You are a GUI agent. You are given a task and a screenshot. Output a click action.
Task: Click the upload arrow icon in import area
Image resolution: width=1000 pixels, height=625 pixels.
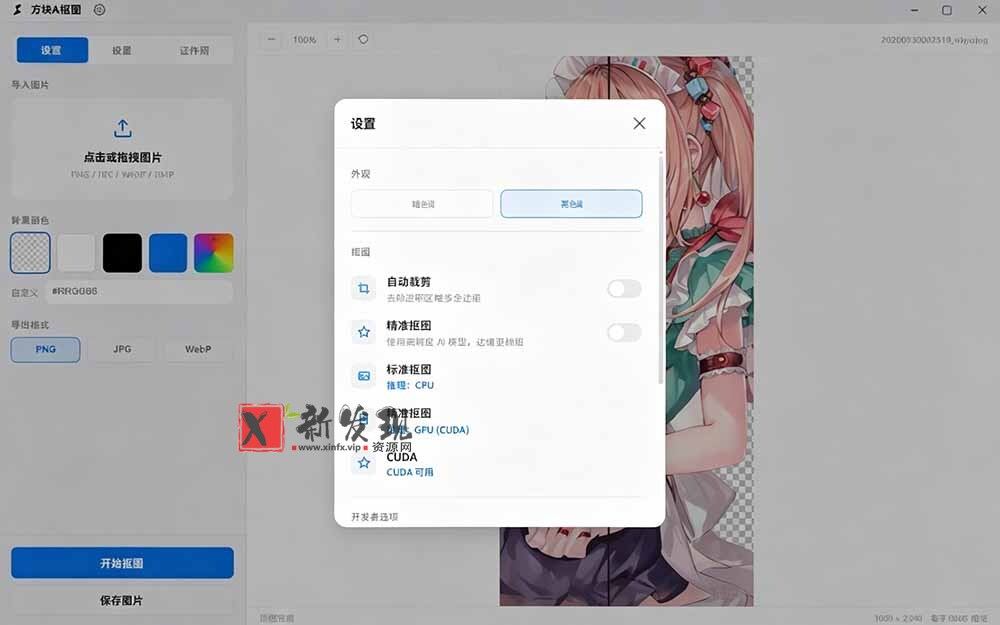[x=122, y=128]
